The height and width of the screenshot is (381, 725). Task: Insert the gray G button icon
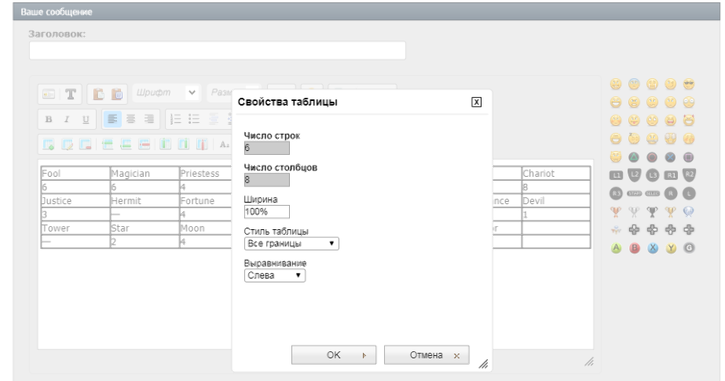[689, 248]
